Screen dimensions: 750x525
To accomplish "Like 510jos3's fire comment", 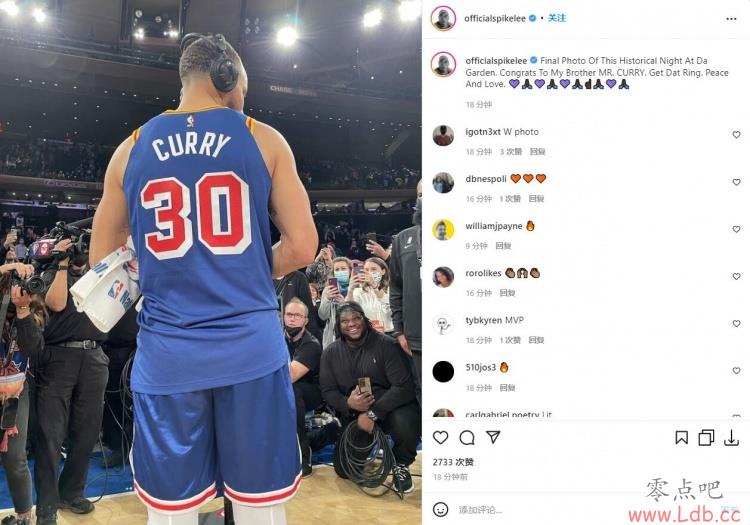I will pyautogui.click(x=736, y=371).
